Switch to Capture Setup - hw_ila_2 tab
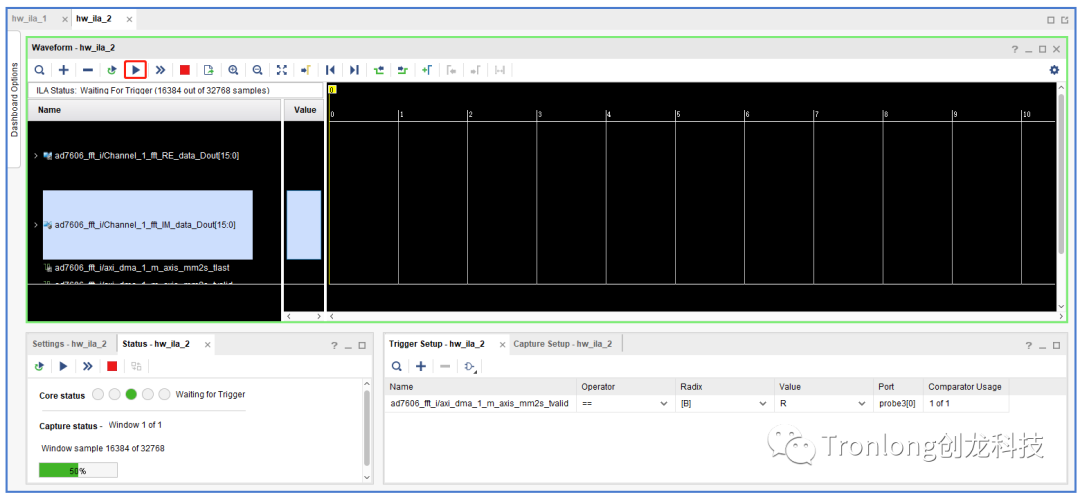 [x=562, y=344]
